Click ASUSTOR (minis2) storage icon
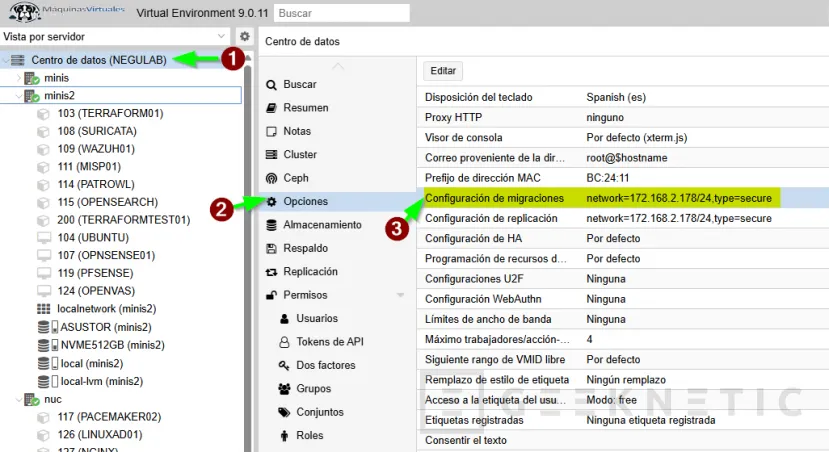This screenshot has height=452, width=829. [x=48, y=327]
